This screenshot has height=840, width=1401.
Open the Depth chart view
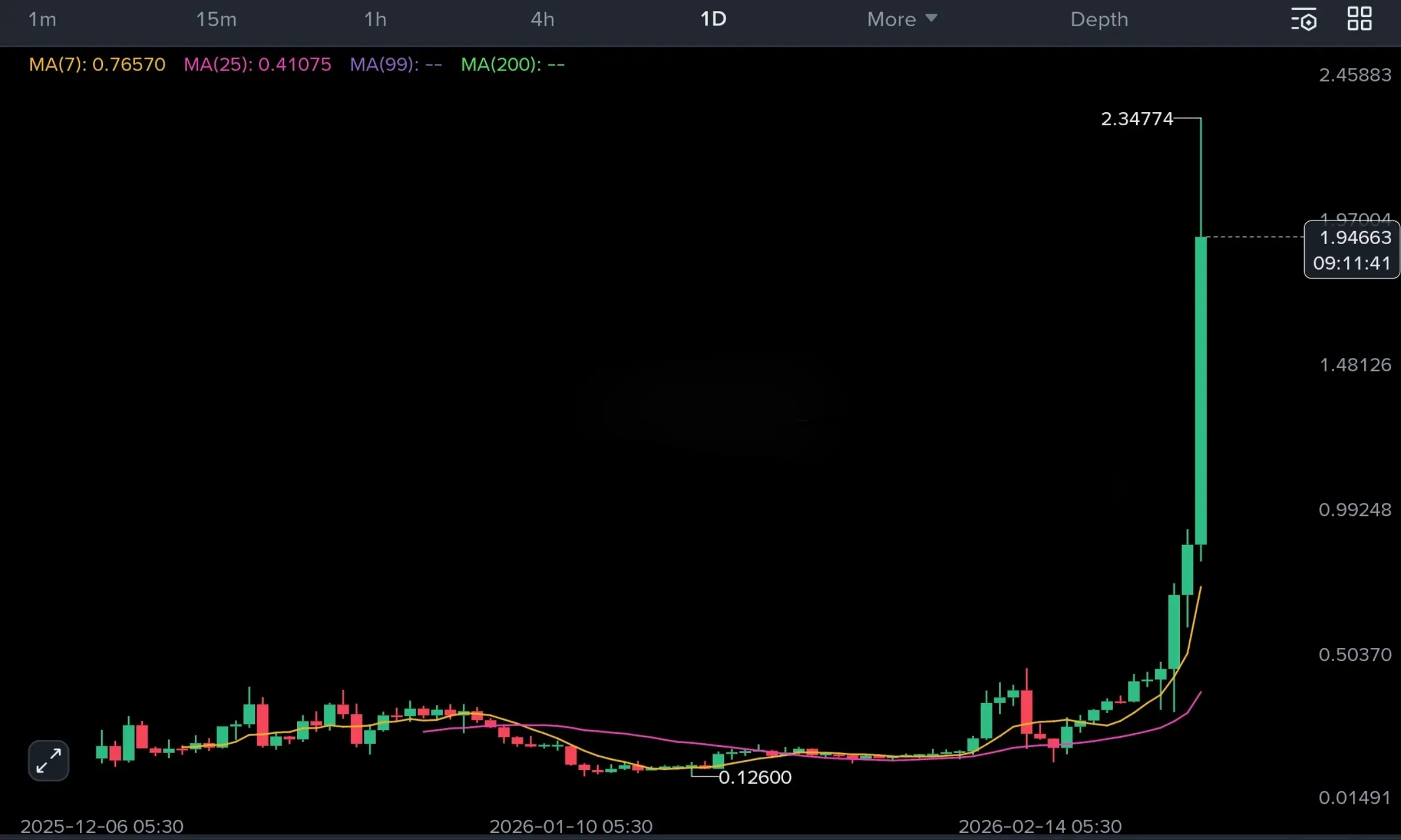(x=1099, y=20)
